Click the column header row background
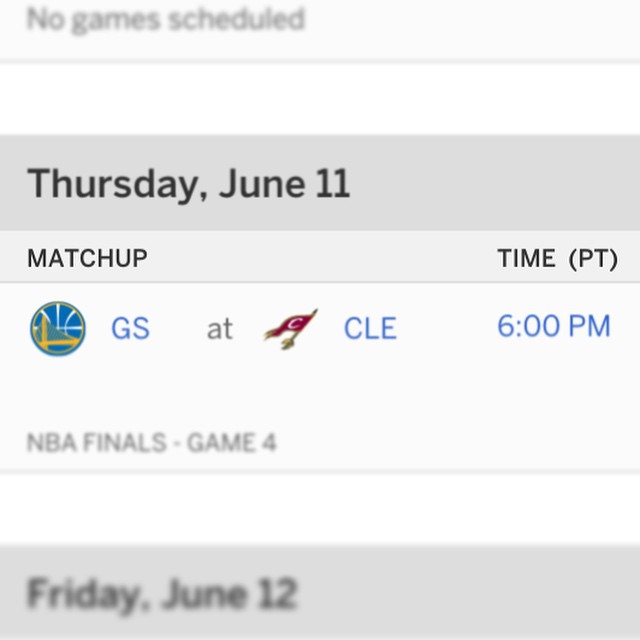Viewport: 640px width, 640px height. 320,257
